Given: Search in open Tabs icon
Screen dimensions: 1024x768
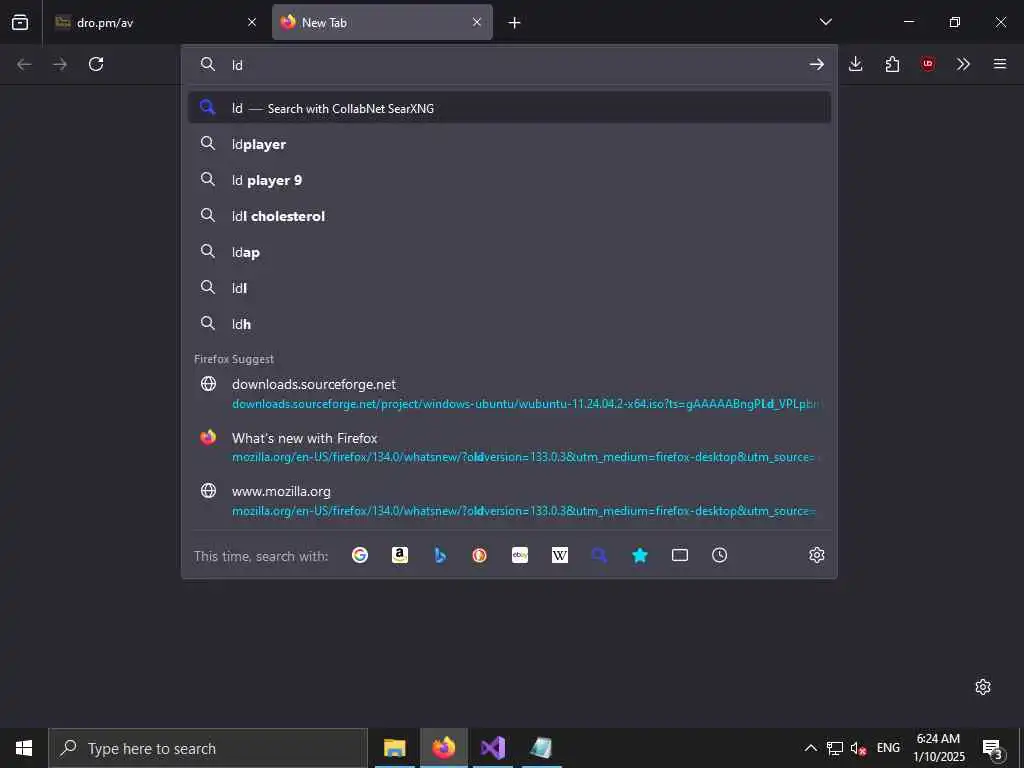Looking at the screenshot, I should [x=680, y=555].
